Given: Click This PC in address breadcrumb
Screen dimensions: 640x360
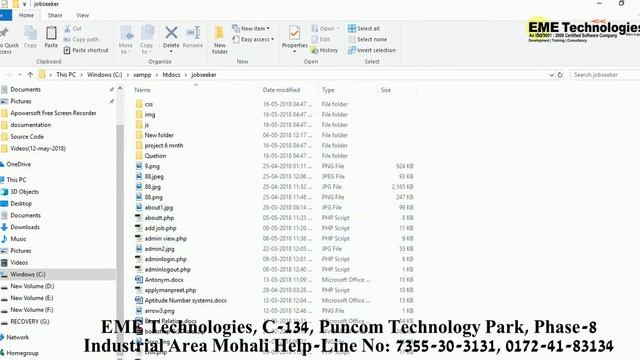Looking at the screenshot, I should 66,75.
